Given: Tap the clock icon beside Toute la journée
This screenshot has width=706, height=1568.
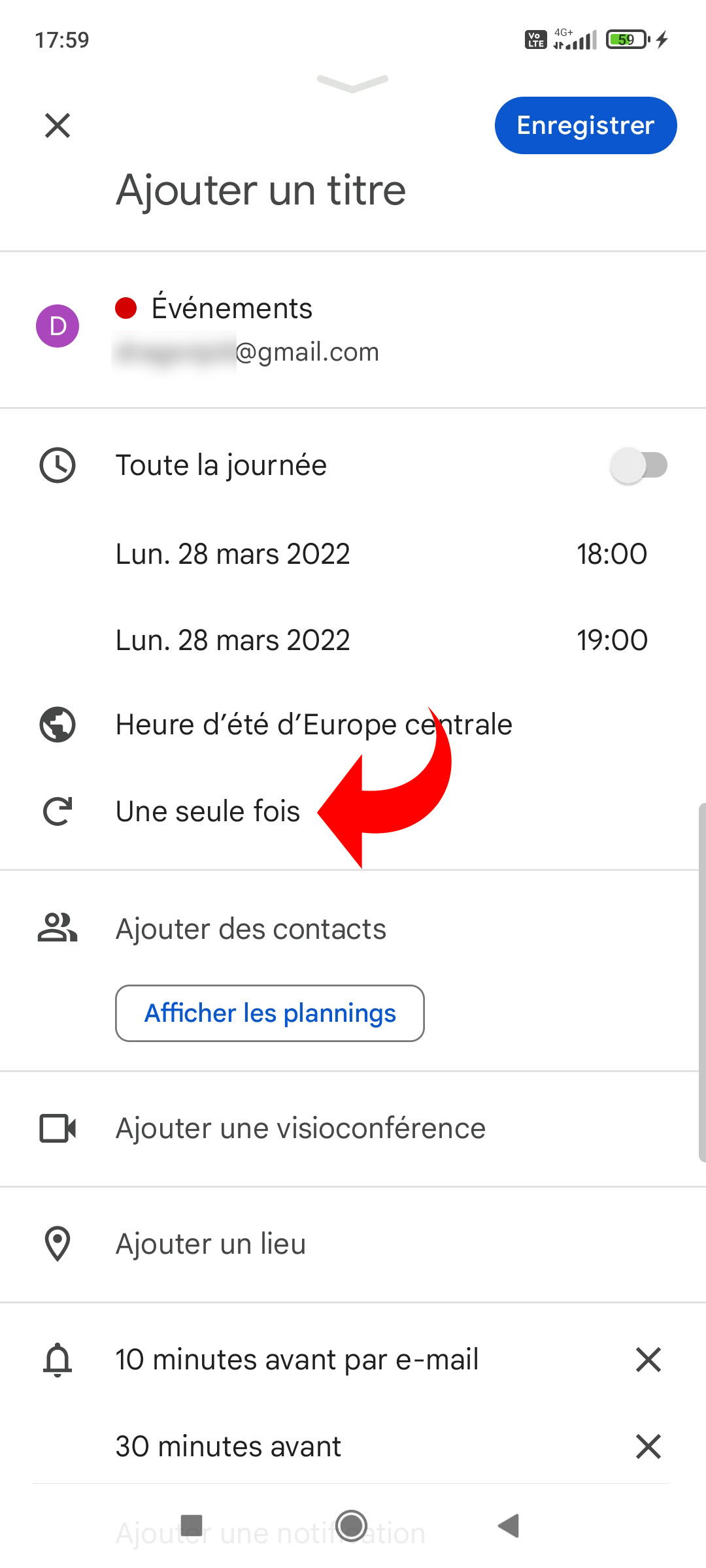Looking at the screenshot, I should click(x=58, y=465).
